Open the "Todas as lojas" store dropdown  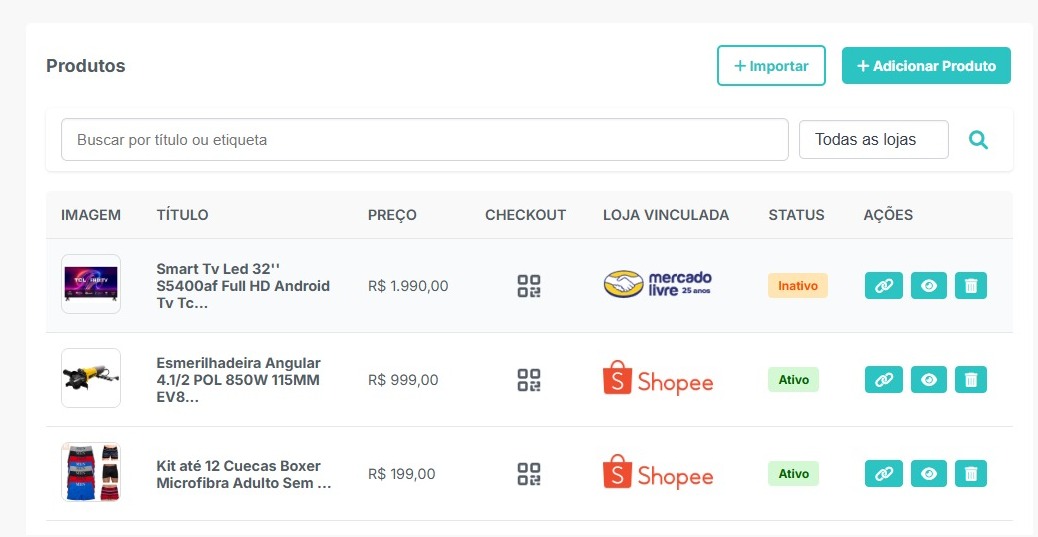[873, 140]
